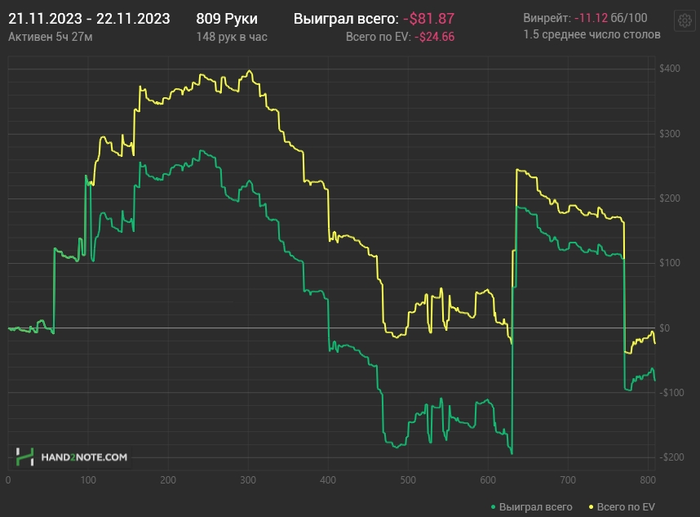Click the $0 y-axis label
Image resolution: width=700 pixels, height=517 pixels.
pyautogui.click(x=677, y=328)
